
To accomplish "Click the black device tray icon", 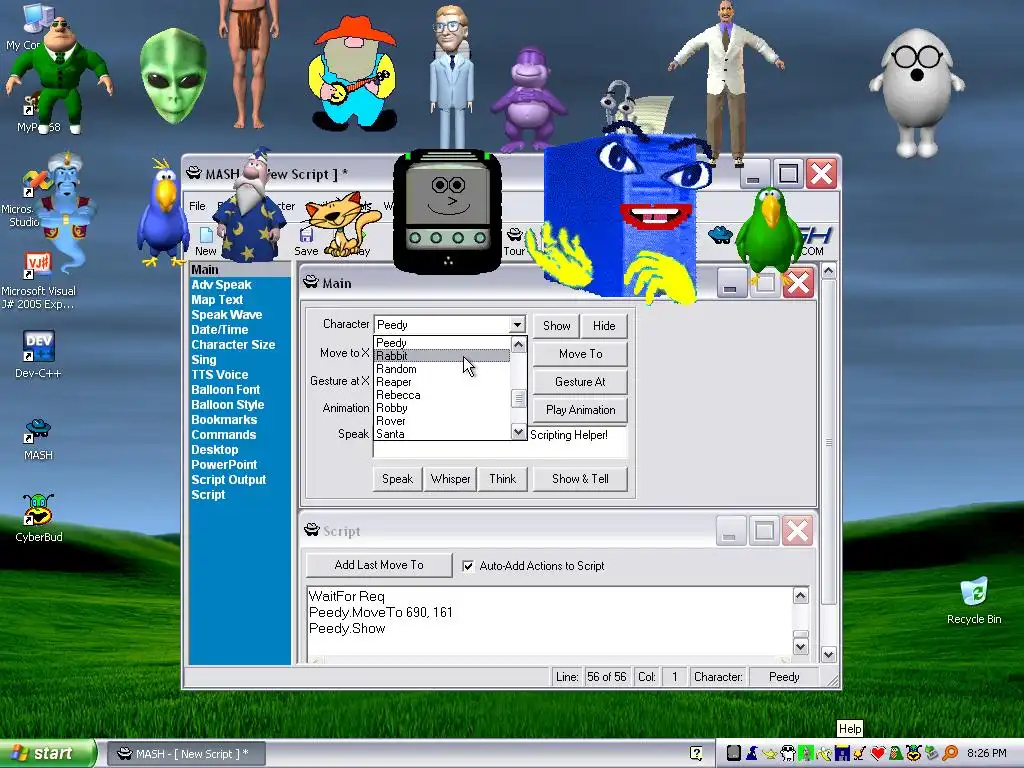I will pos(734,753).
